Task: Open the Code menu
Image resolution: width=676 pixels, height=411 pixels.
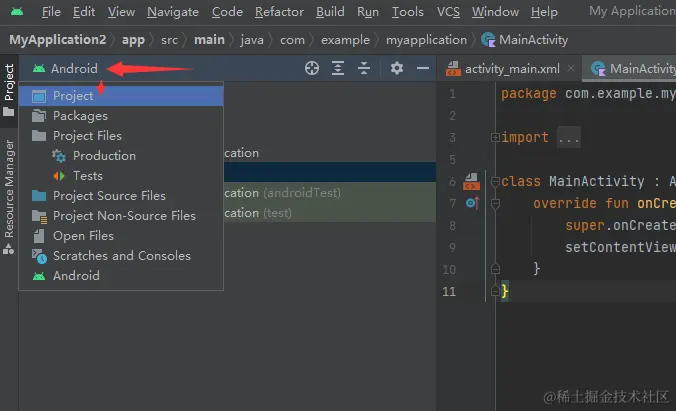Action: [227, 12]
